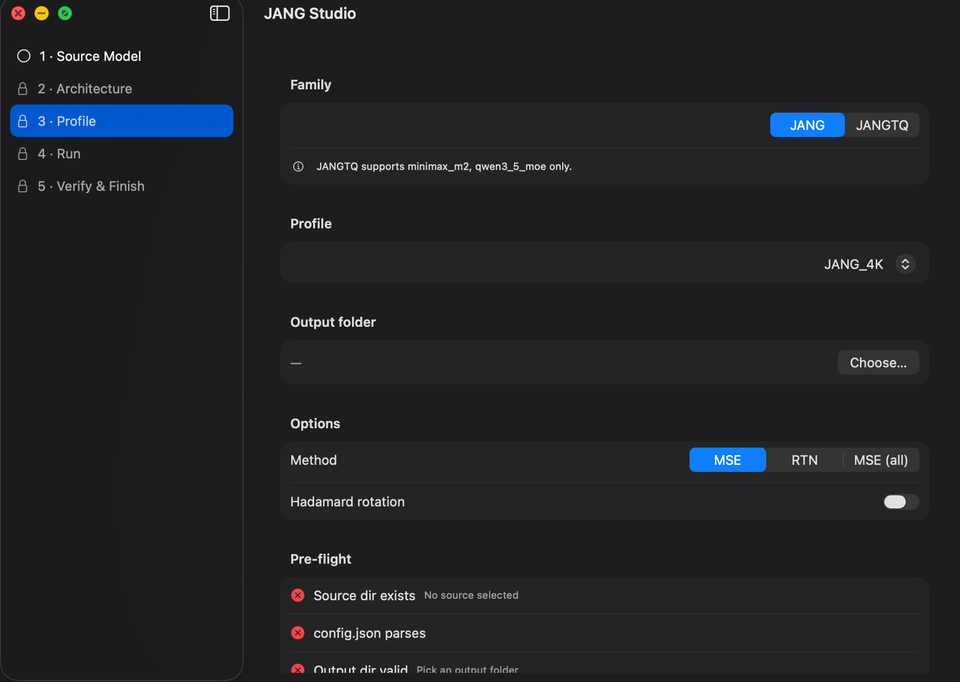Click the red error icon for Source dir exists
Viewport: 960px width, 682px height.
[x=298, y=595]
